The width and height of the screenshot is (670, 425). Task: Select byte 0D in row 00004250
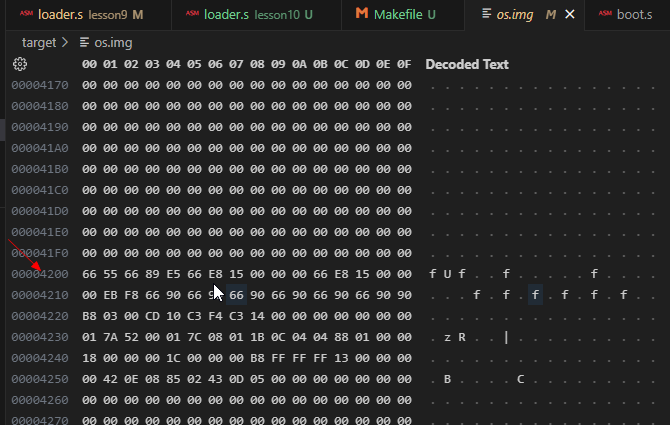click(236, 379)
